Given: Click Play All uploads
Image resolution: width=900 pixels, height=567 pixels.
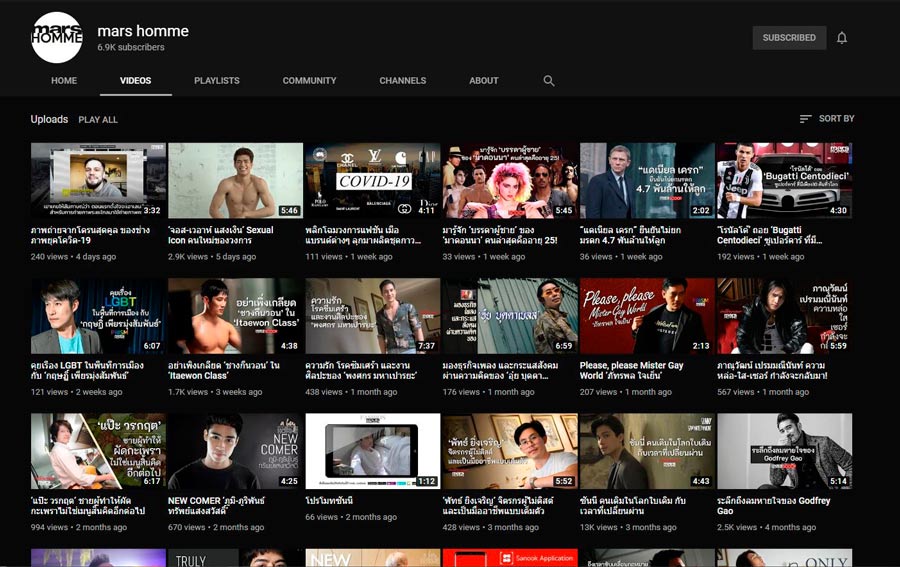Looking at the screenshot, I should pyautogui.click(x=98, y=119).
